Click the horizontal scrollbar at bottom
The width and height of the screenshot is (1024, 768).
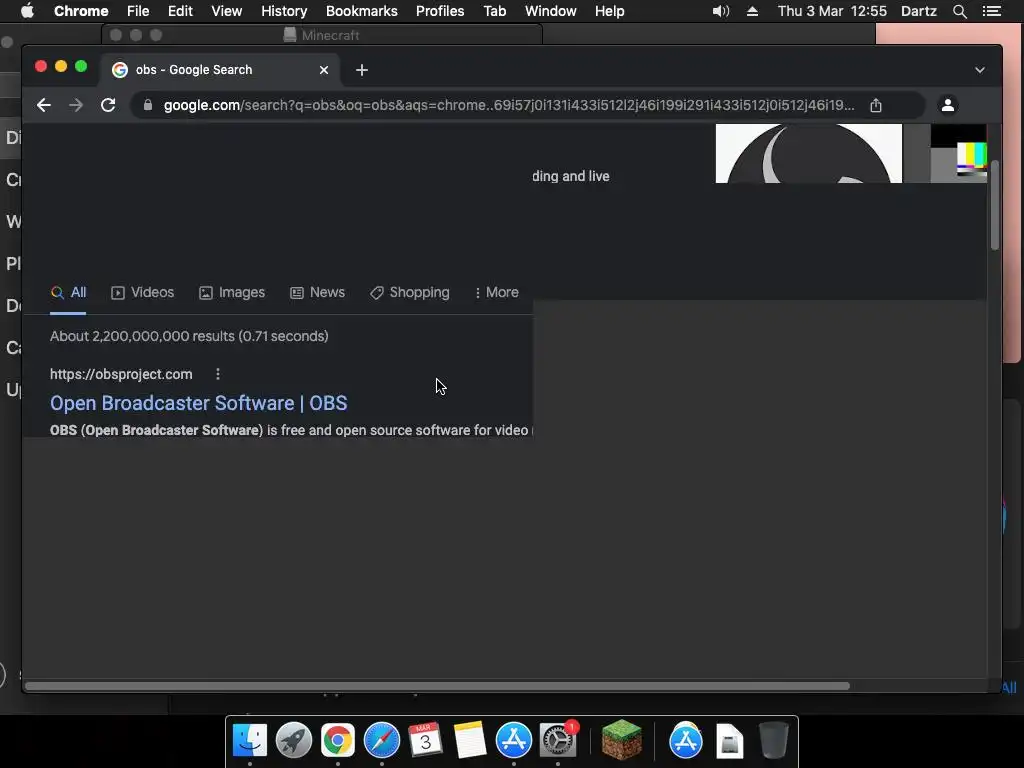point(438,686)
